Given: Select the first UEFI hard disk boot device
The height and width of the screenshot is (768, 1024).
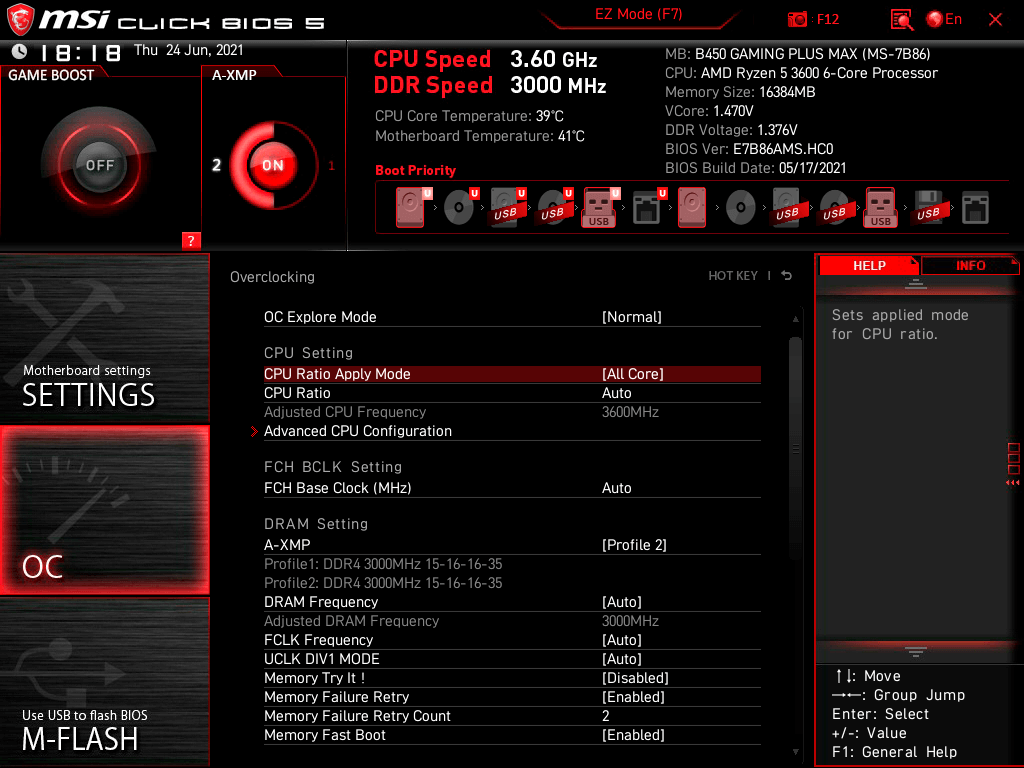Looking at the screenshot, I should (x=410, y=208).
